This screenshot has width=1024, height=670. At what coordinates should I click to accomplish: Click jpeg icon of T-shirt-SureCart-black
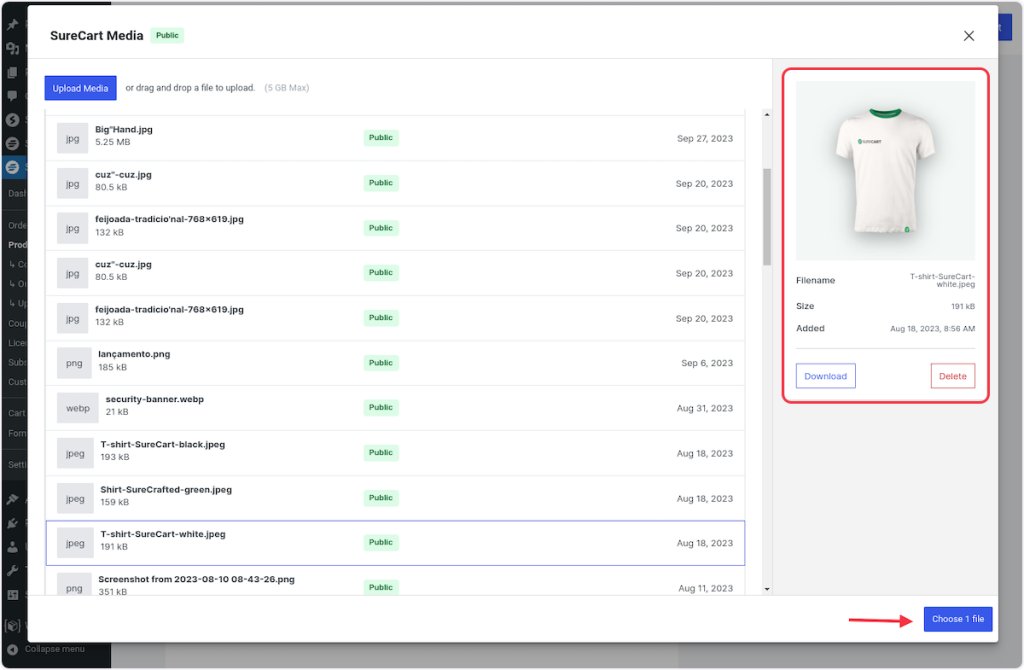[x=75, y=453]
